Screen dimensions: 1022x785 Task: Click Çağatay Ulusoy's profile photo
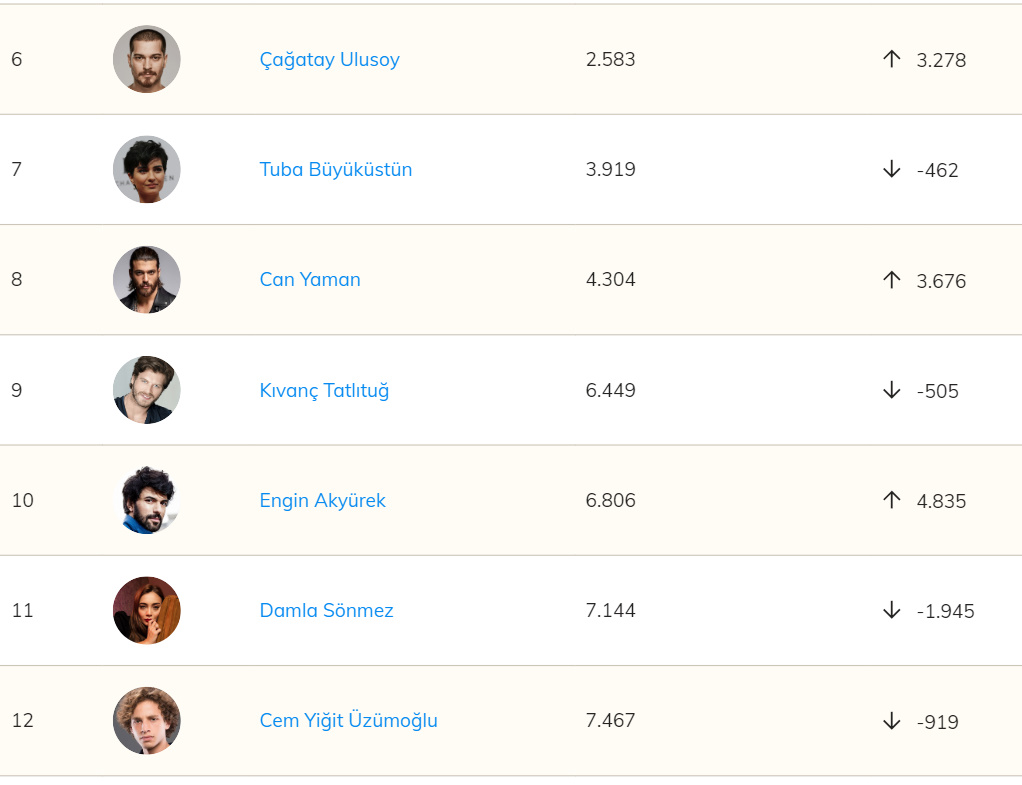tap(147, 59)
